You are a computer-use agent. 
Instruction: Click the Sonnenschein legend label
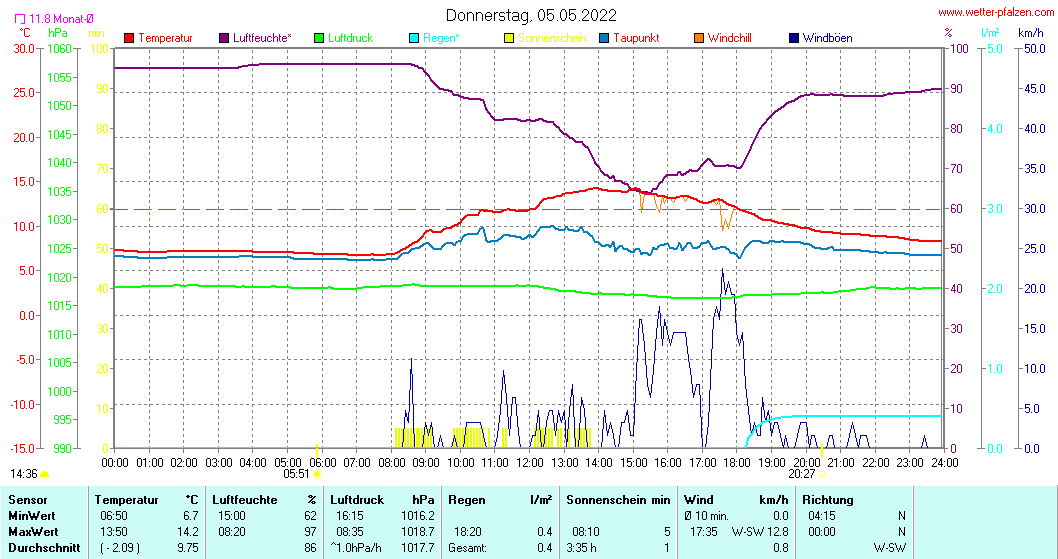[x=552, y=38]
